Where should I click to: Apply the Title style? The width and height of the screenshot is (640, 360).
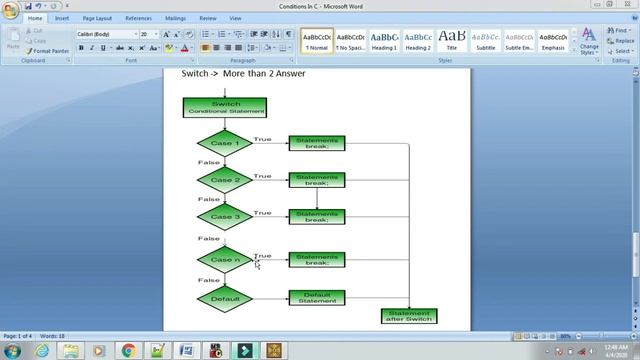[x=452, y=41]
